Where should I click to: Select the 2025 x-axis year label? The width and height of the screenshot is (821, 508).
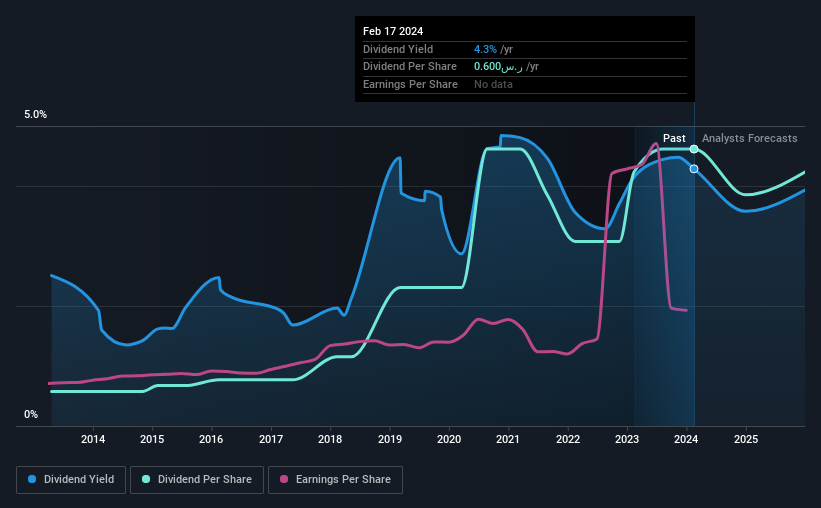click(746, 439)
